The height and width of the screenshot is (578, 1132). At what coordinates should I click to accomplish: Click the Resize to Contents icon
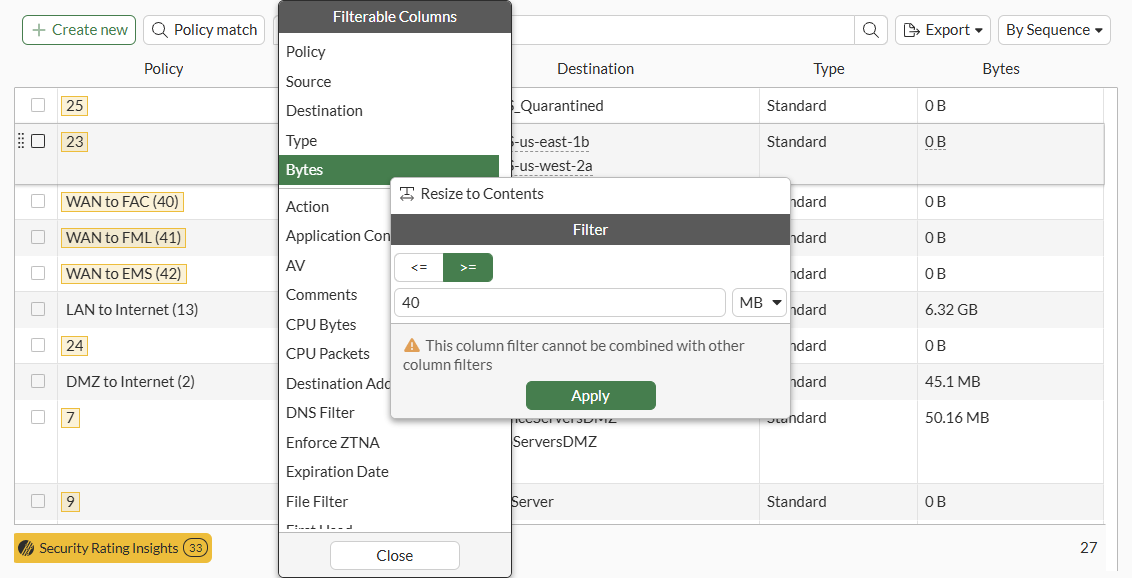(x=407, y=194)
